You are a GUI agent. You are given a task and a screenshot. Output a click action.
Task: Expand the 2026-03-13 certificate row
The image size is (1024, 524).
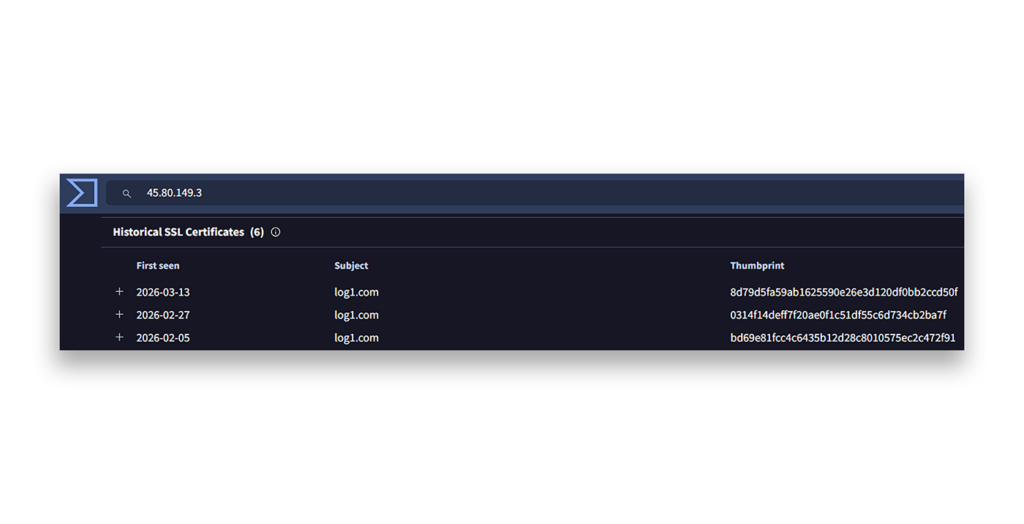(x=120, y=292)
